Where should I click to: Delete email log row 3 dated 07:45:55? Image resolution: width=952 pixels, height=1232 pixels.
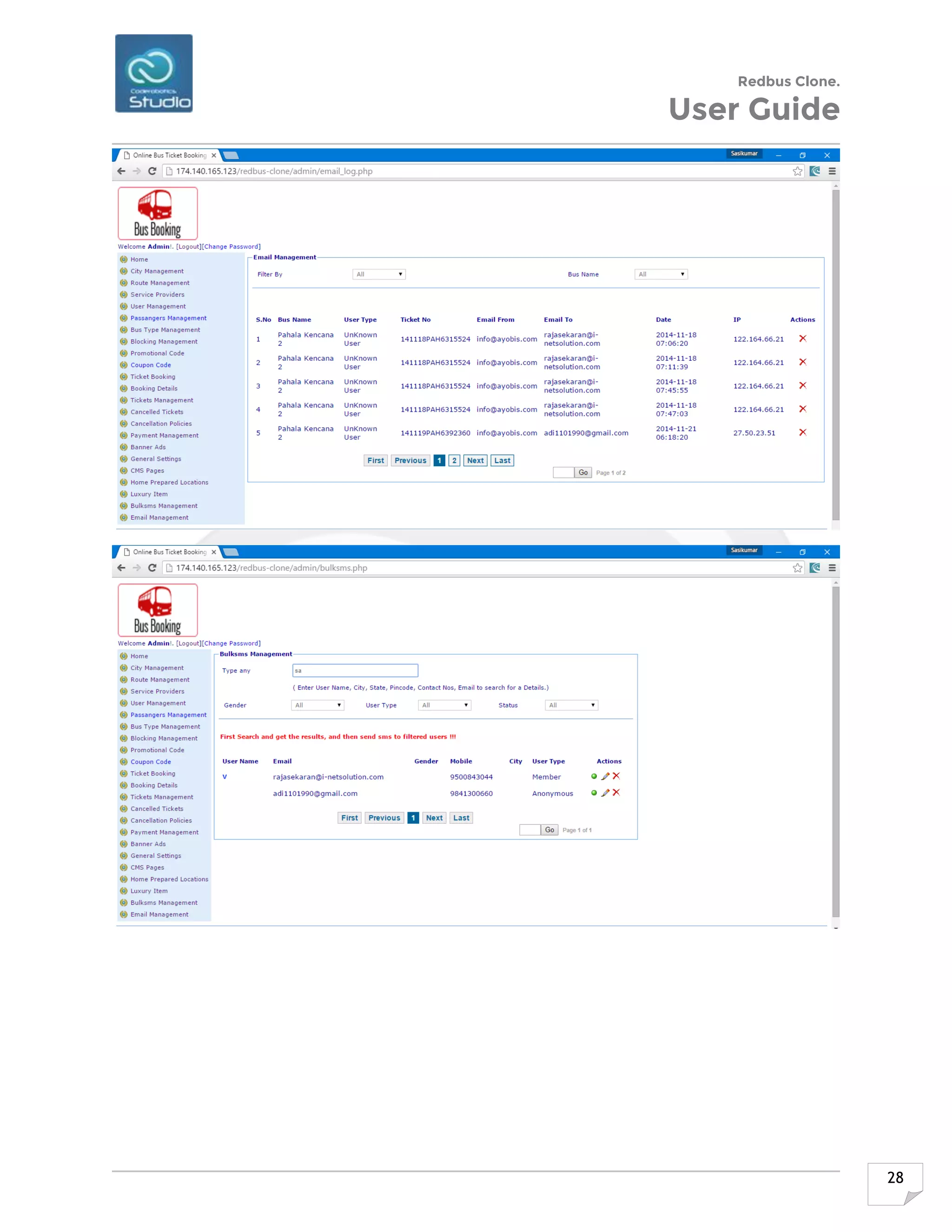(802, 385)
